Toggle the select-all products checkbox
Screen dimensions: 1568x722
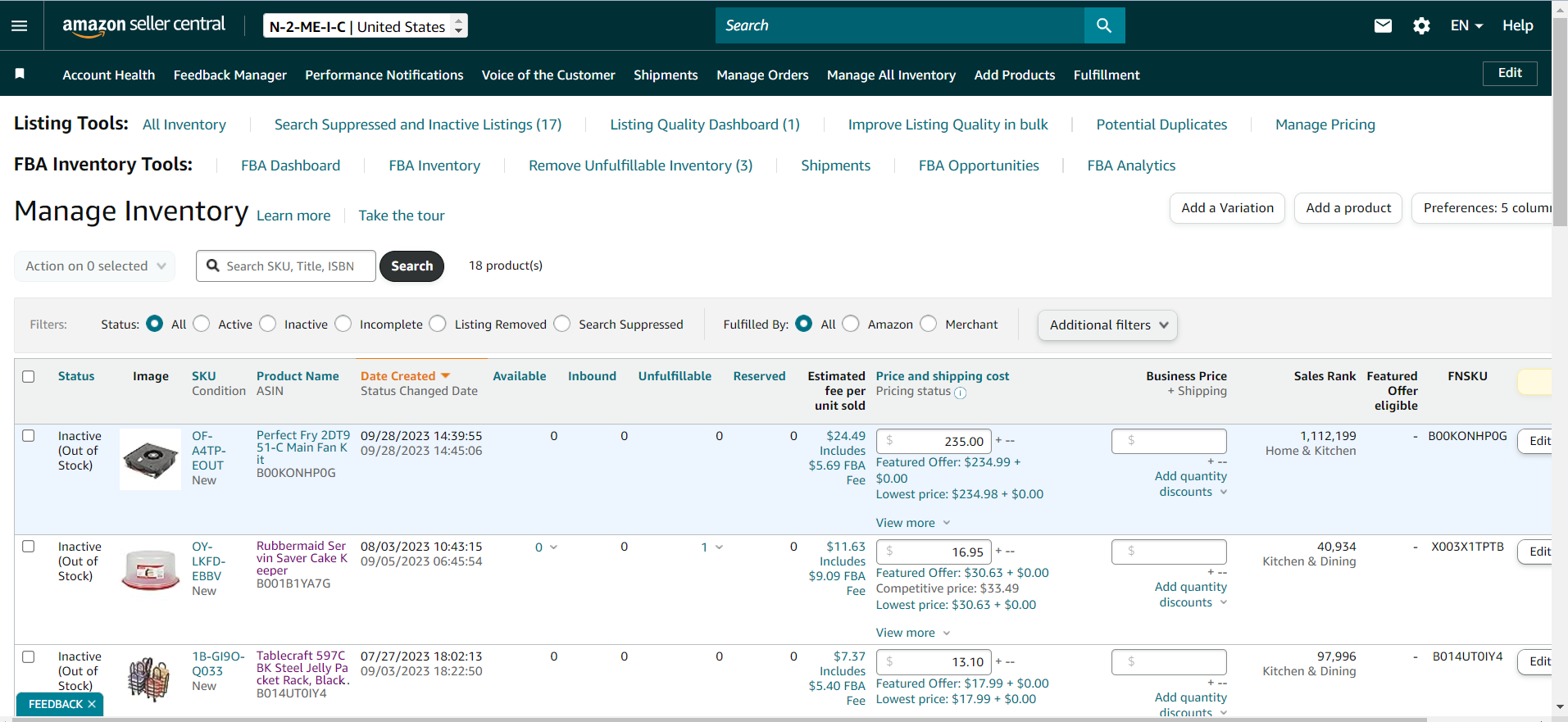pyautogui.click(x=29, y=376)
